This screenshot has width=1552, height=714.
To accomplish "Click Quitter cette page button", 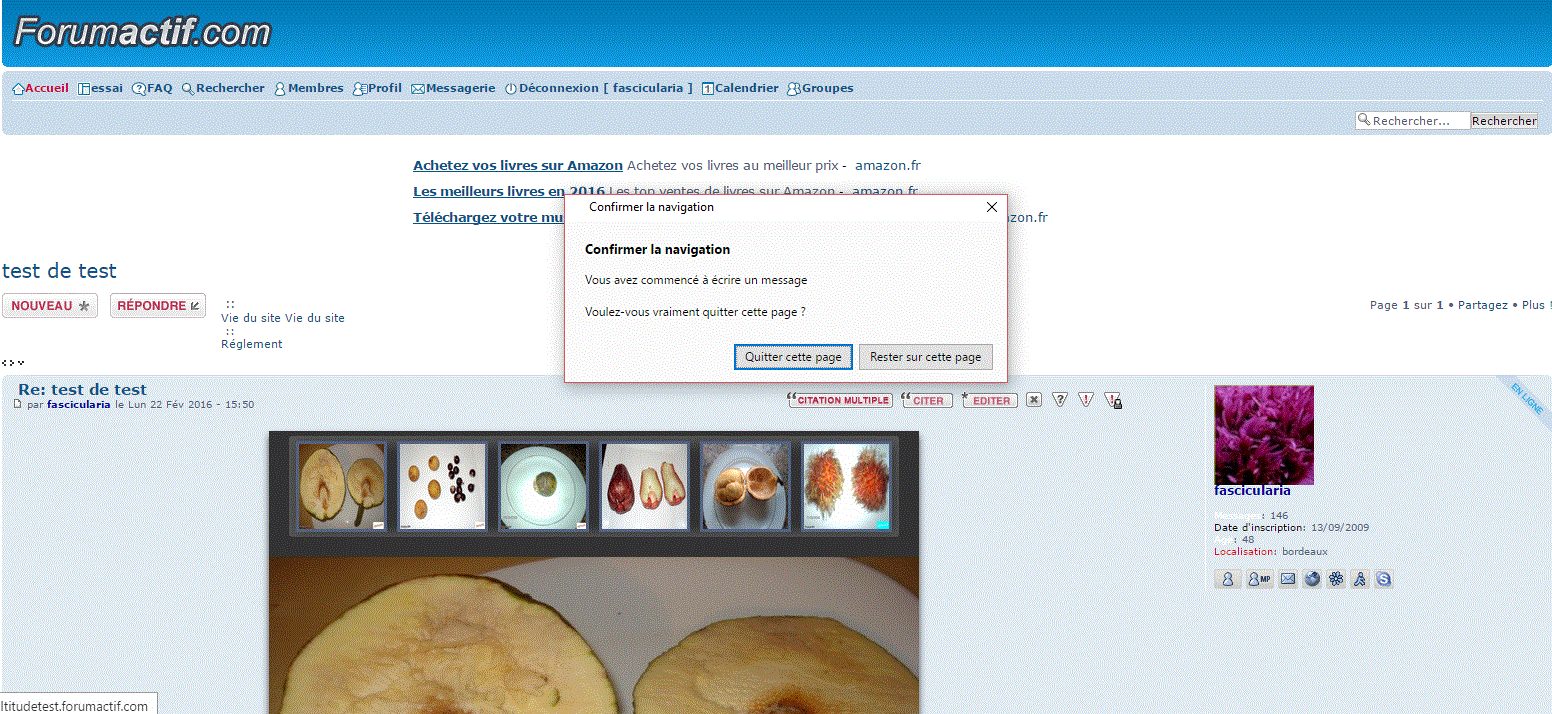I will coord(793,357).
